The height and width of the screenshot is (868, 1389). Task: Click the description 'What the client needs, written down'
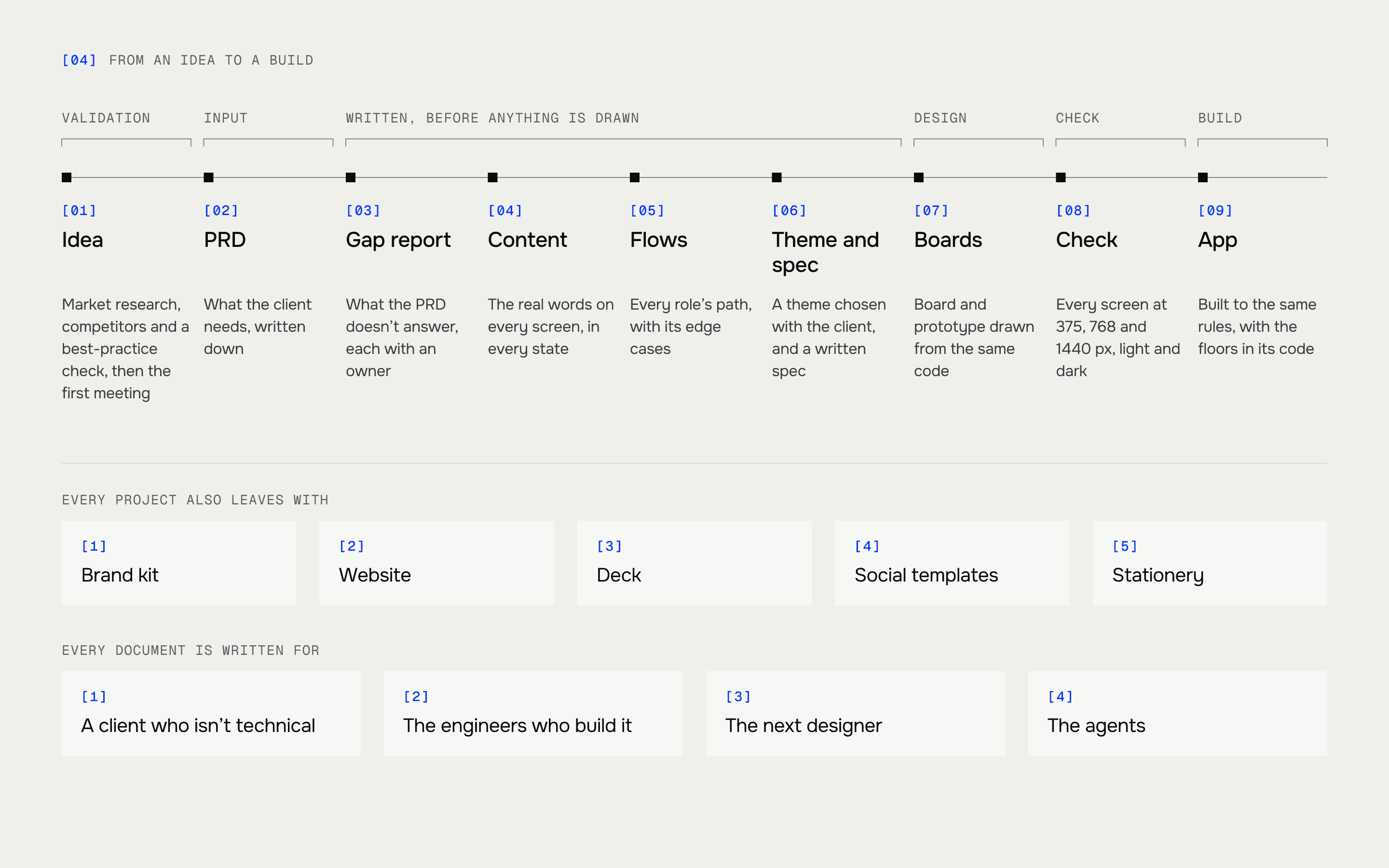(258, 326)
